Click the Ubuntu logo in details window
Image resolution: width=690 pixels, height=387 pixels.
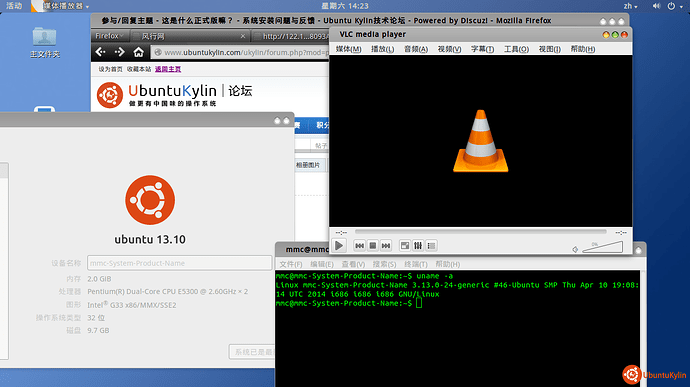(150, 200)
